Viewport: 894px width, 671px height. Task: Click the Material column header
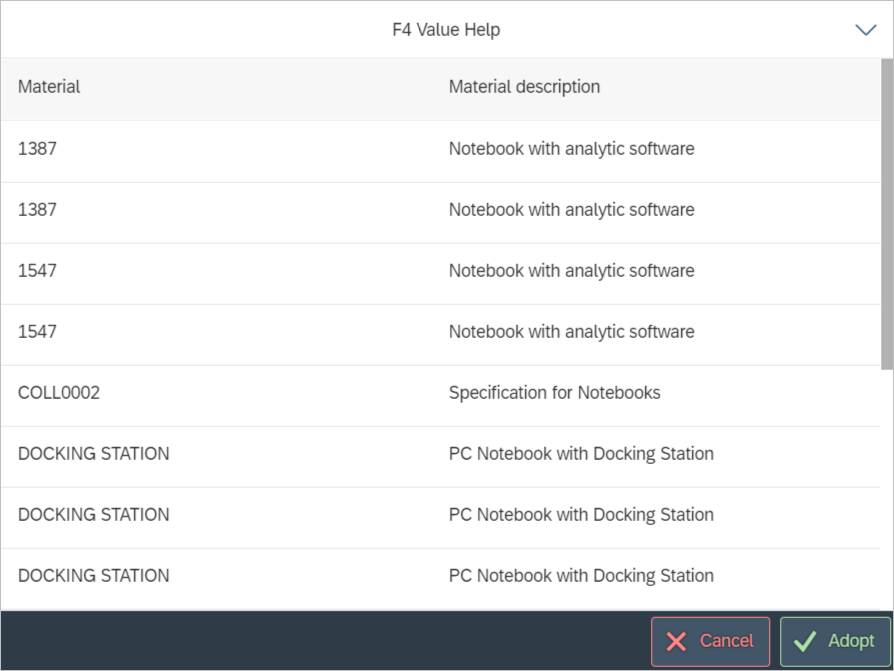point(49,87)
